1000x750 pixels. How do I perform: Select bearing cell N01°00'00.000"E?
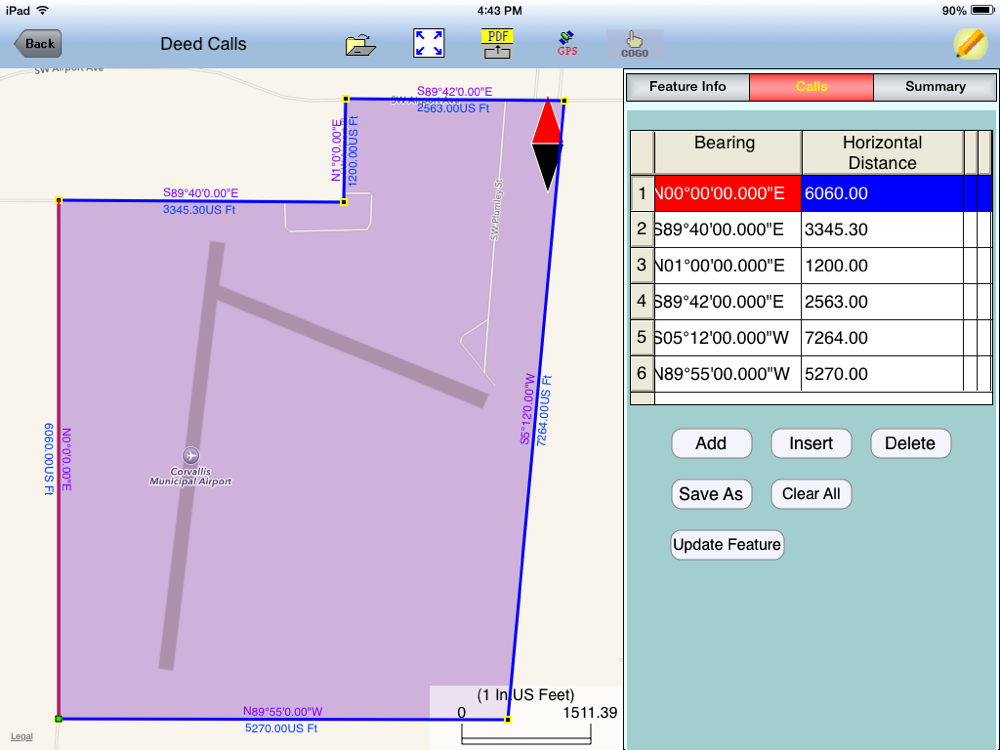(728, 265)
